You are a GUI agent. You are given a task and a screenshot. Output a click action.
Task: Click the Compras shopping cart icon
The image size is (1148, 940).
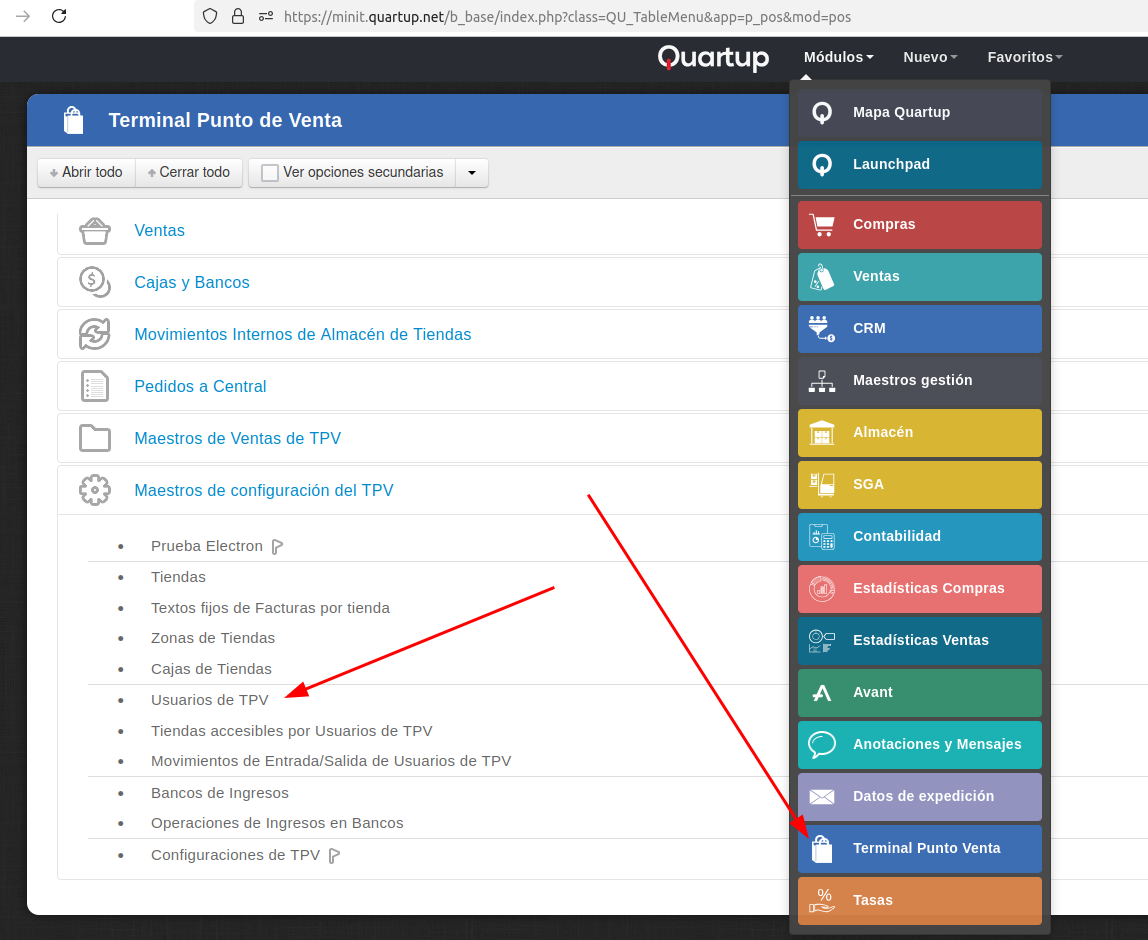click(x=821, y=225)
